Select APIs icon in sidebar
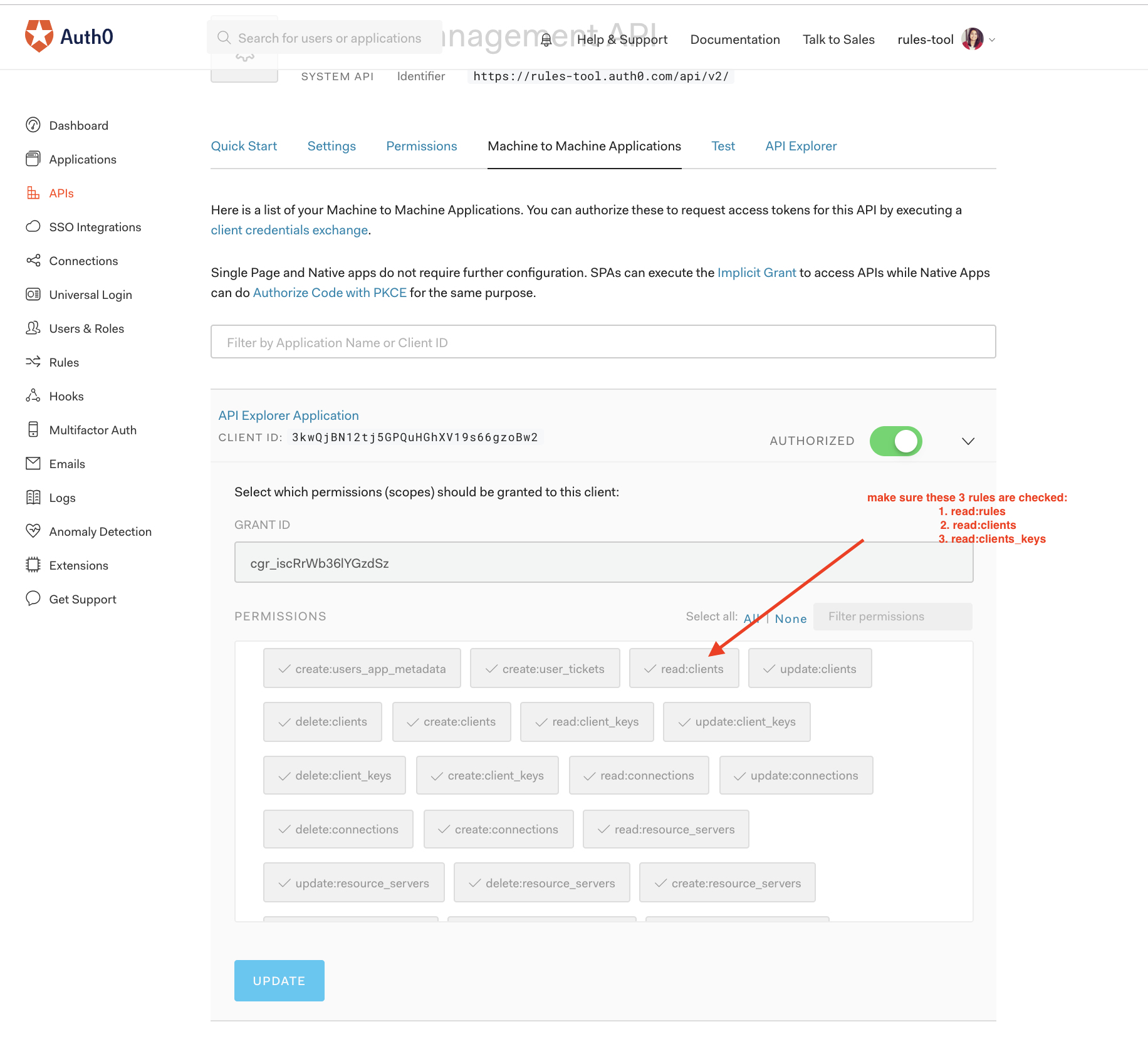 33,193
